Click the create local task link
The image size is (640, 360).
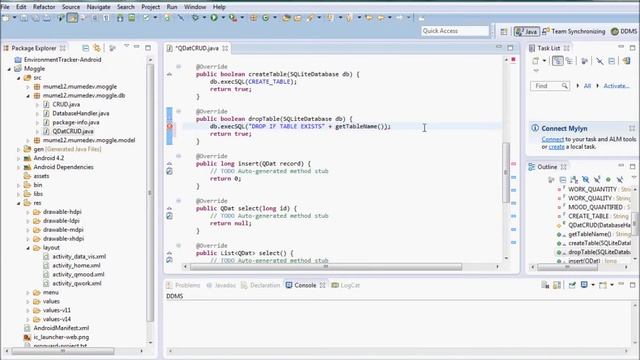pyautogui.click(x=556, y=147)
